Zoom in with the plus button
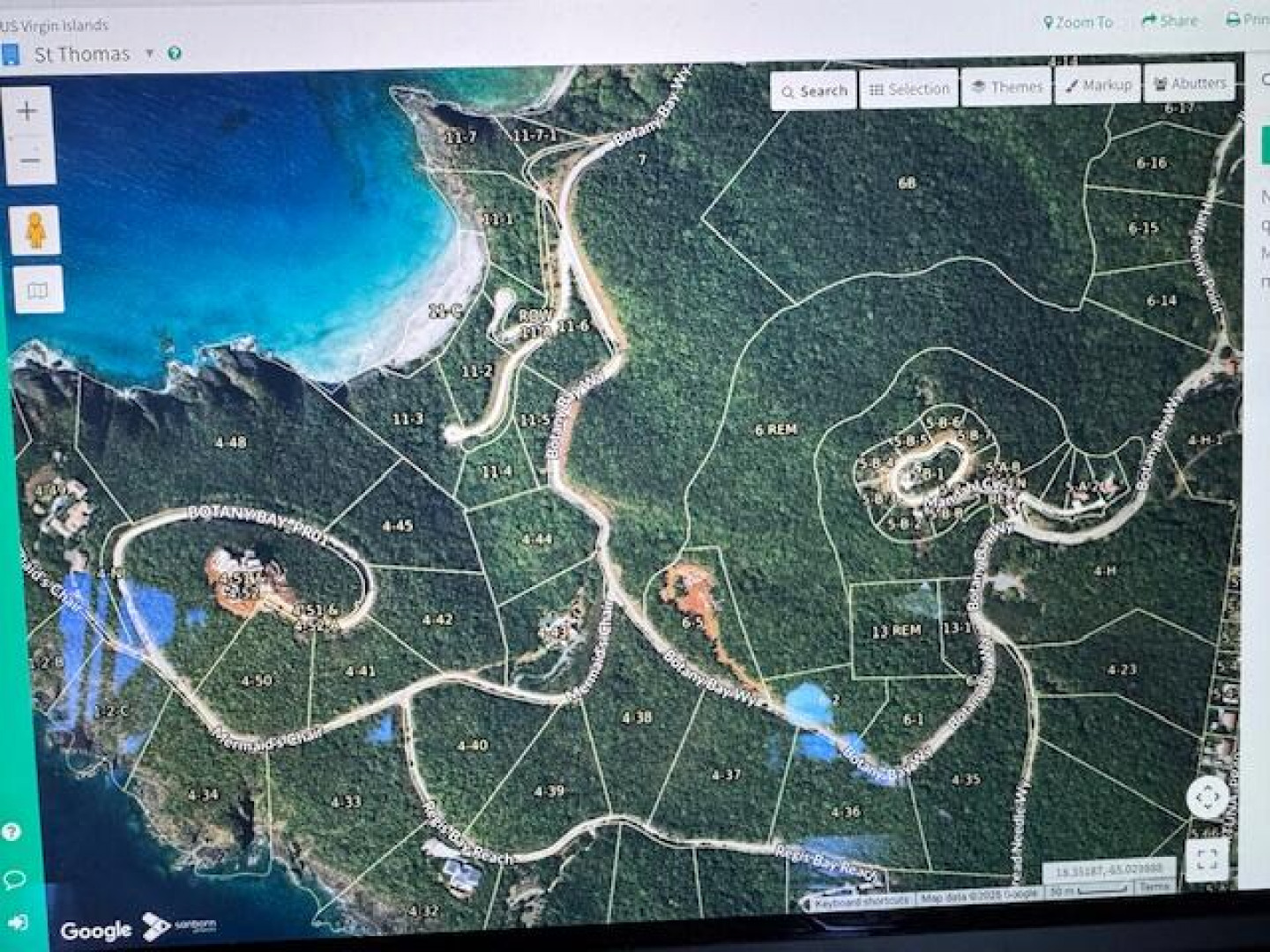Viewport: 1270px width, 952px height. (x=27, y=112)
